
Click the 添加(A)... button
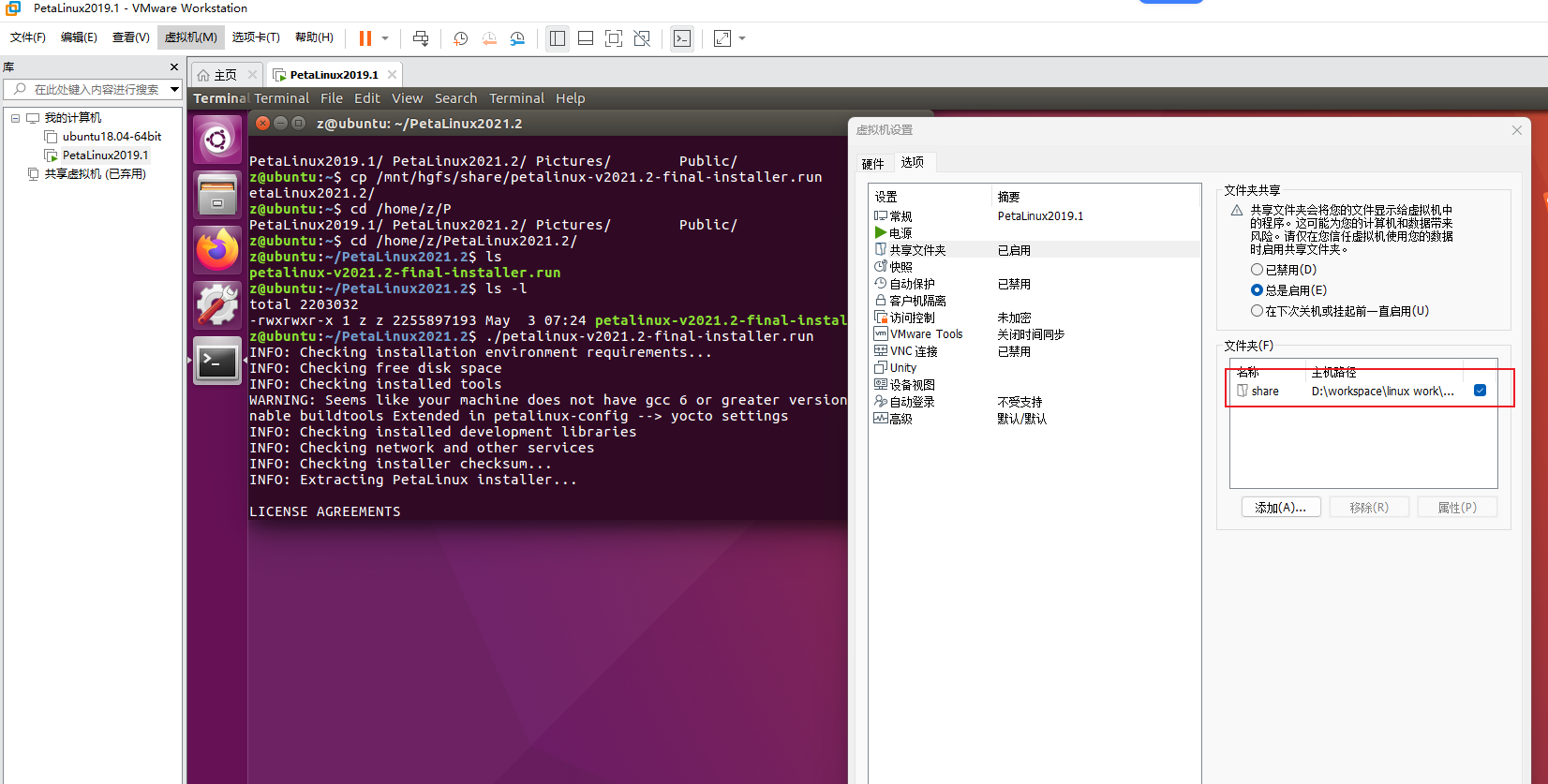click(1281, 508)
